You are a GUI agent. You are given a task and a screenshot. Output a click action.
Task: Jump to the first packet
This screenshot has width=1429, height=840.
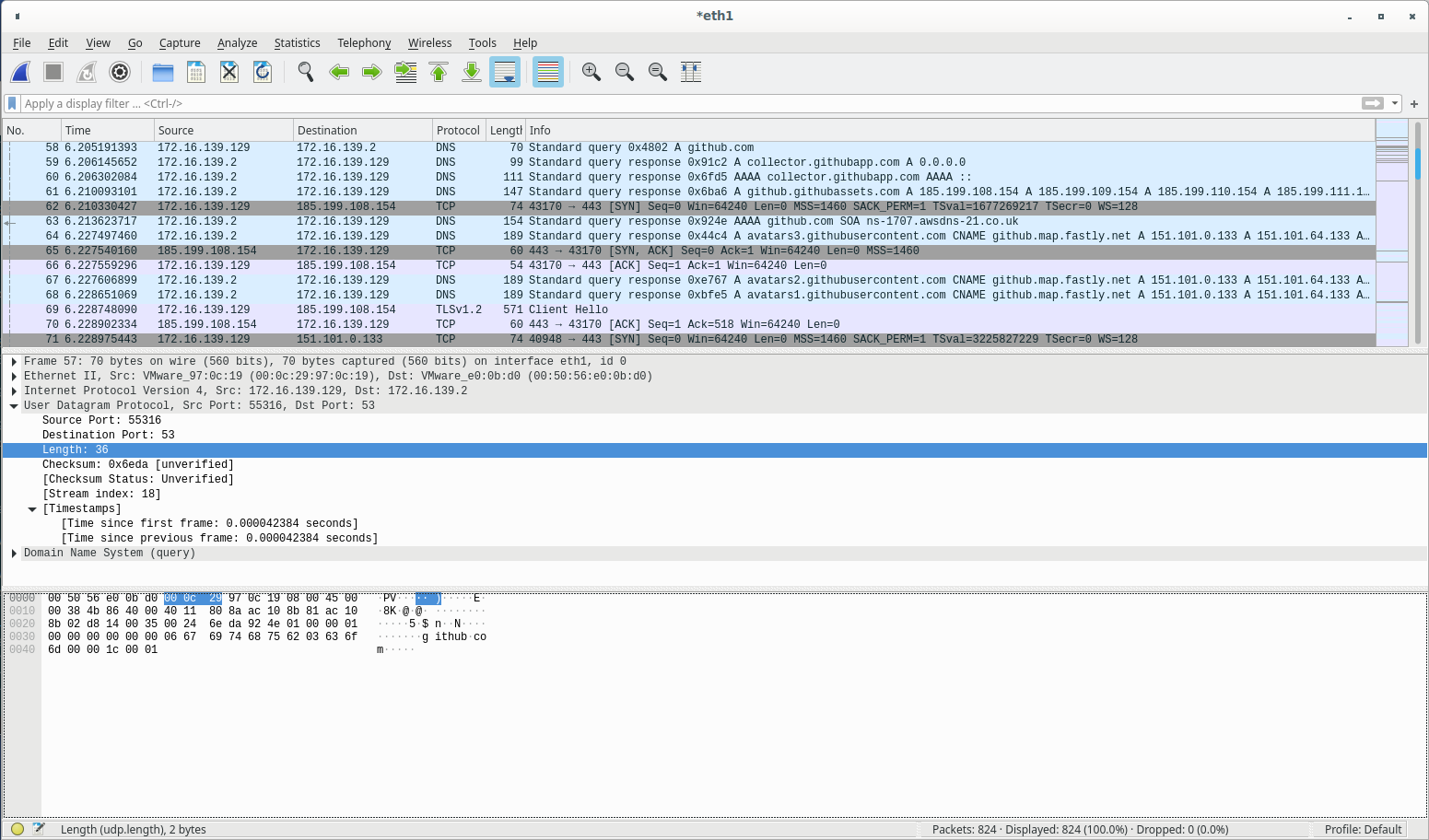point(439,72)
